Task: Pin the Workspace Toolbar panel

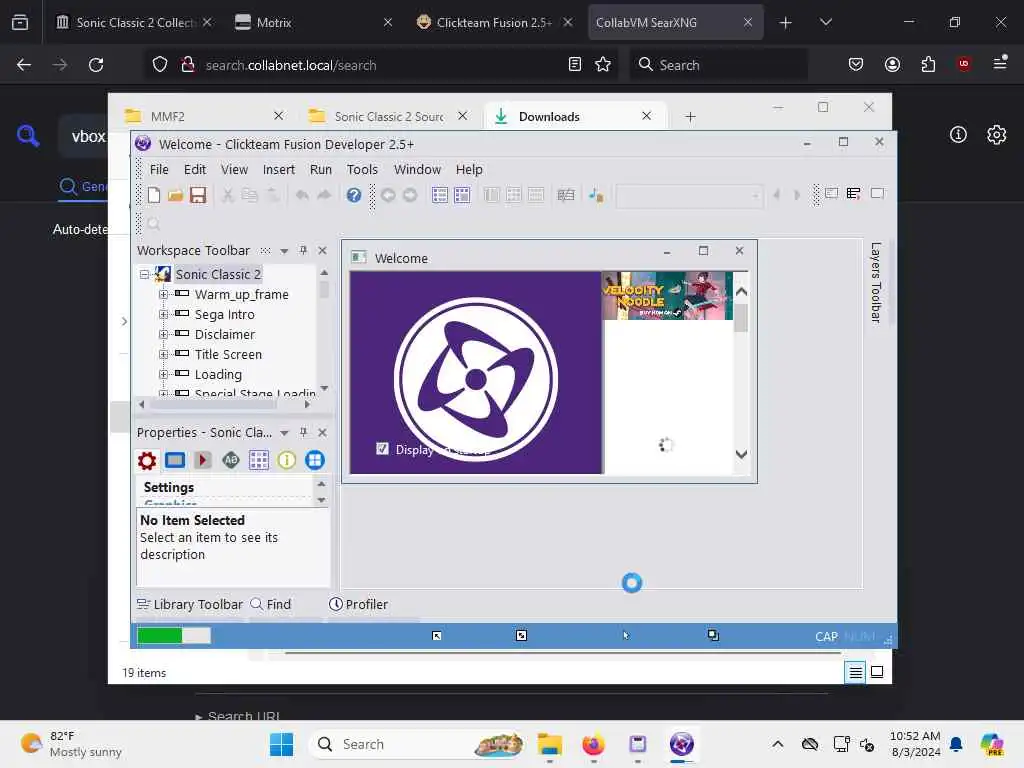Action: (303, 250)
